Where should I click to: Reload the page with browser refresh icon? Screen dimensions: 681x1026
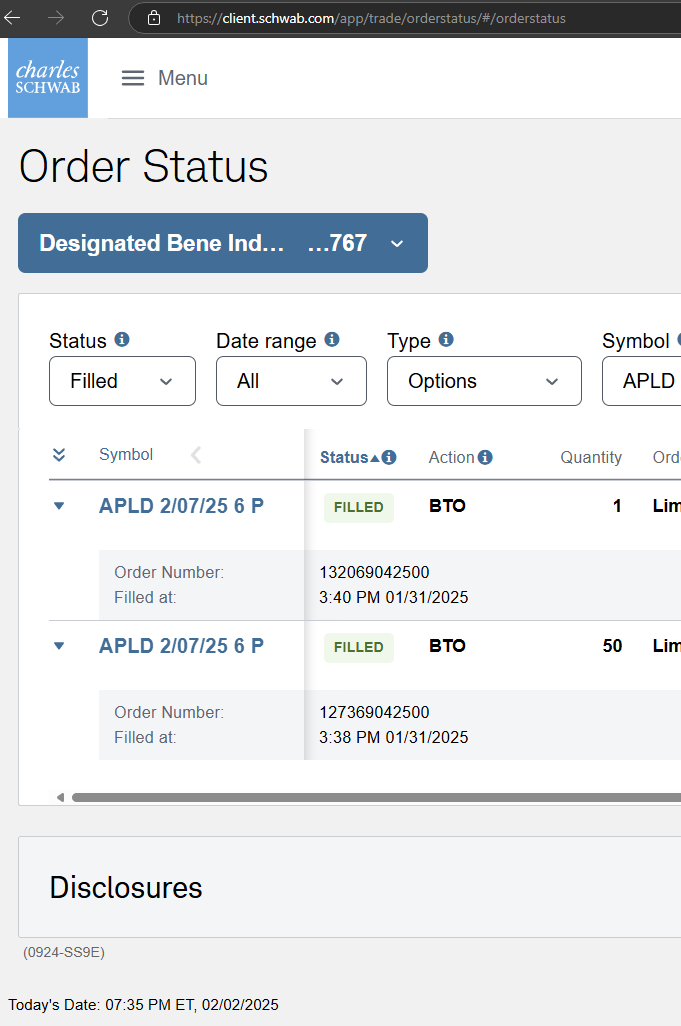pyautogui.click(x=100, y=18)
